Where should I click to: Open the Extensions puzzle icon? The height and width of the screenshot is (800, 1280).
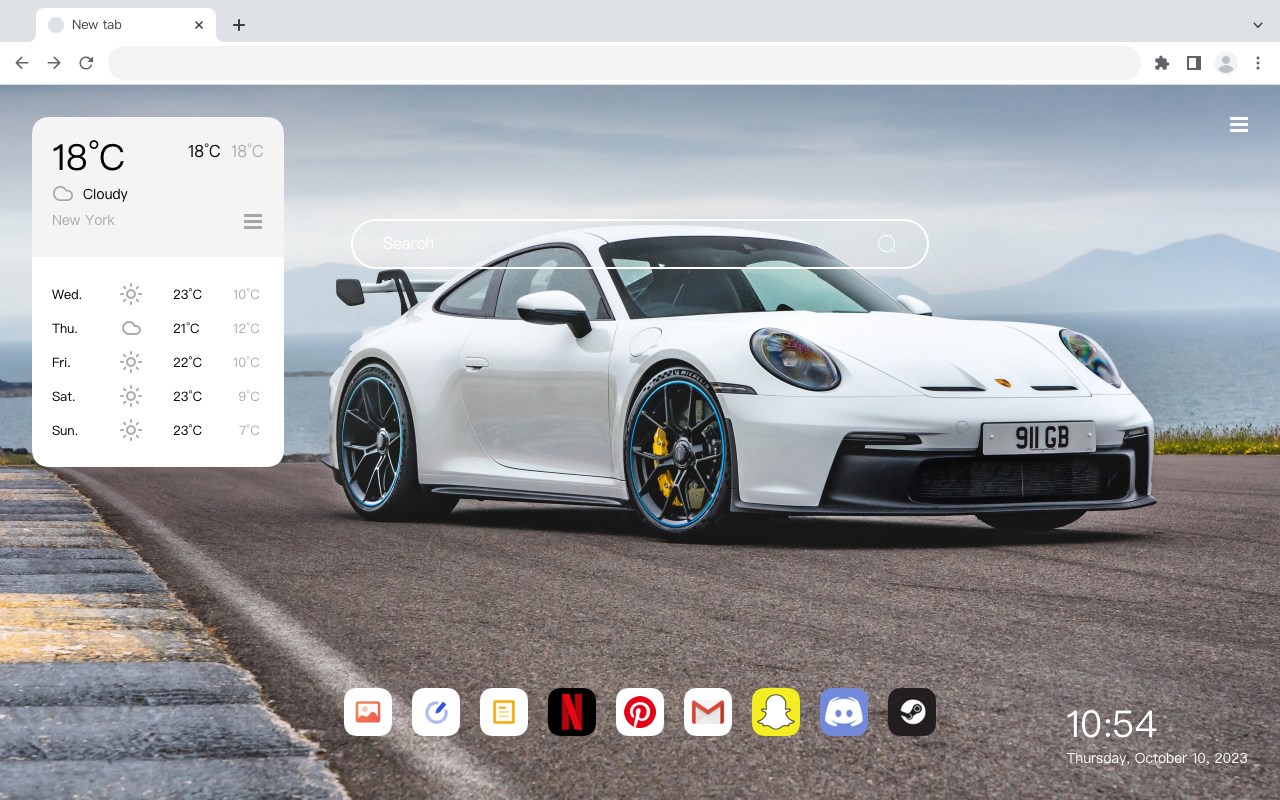click(x=1161, y=63)
